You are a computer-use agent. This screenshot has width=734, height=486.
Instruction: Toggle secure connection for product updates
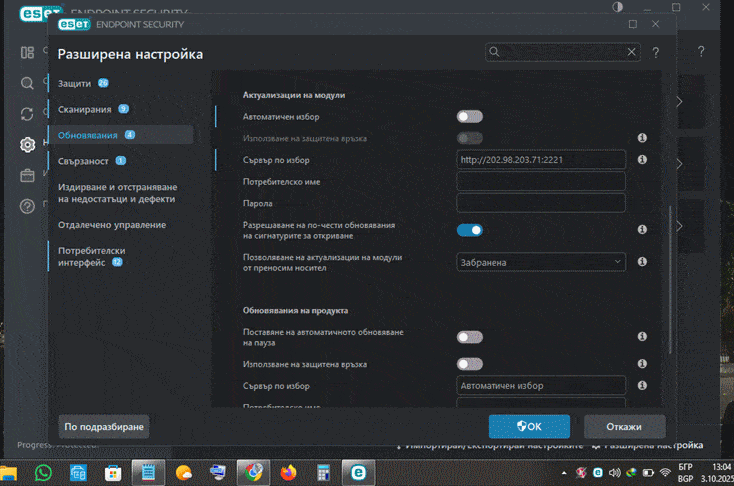click(x=470, y=364)
